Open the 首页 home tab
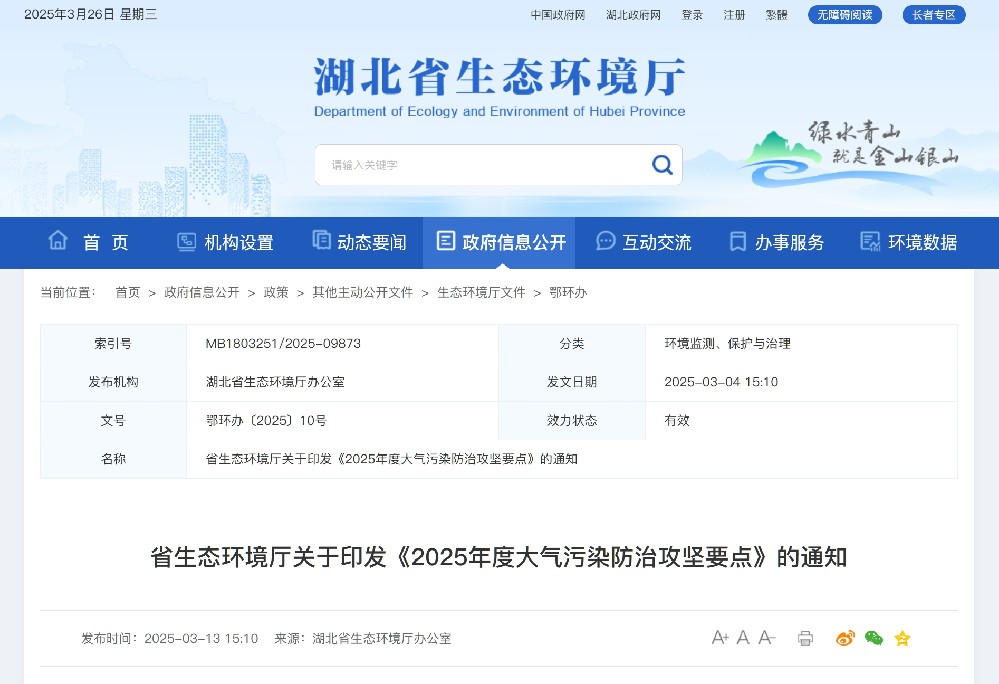Image resolution: width=999 pixels, height=684 pixels. (89, 242)
